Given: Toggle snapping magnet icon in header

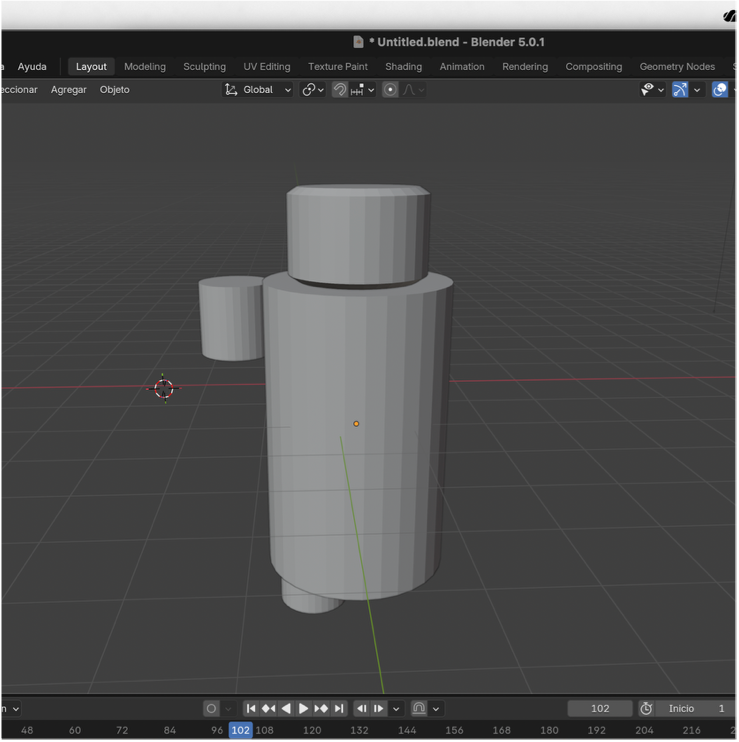Looking at the screenshot, I should [340, 90].
